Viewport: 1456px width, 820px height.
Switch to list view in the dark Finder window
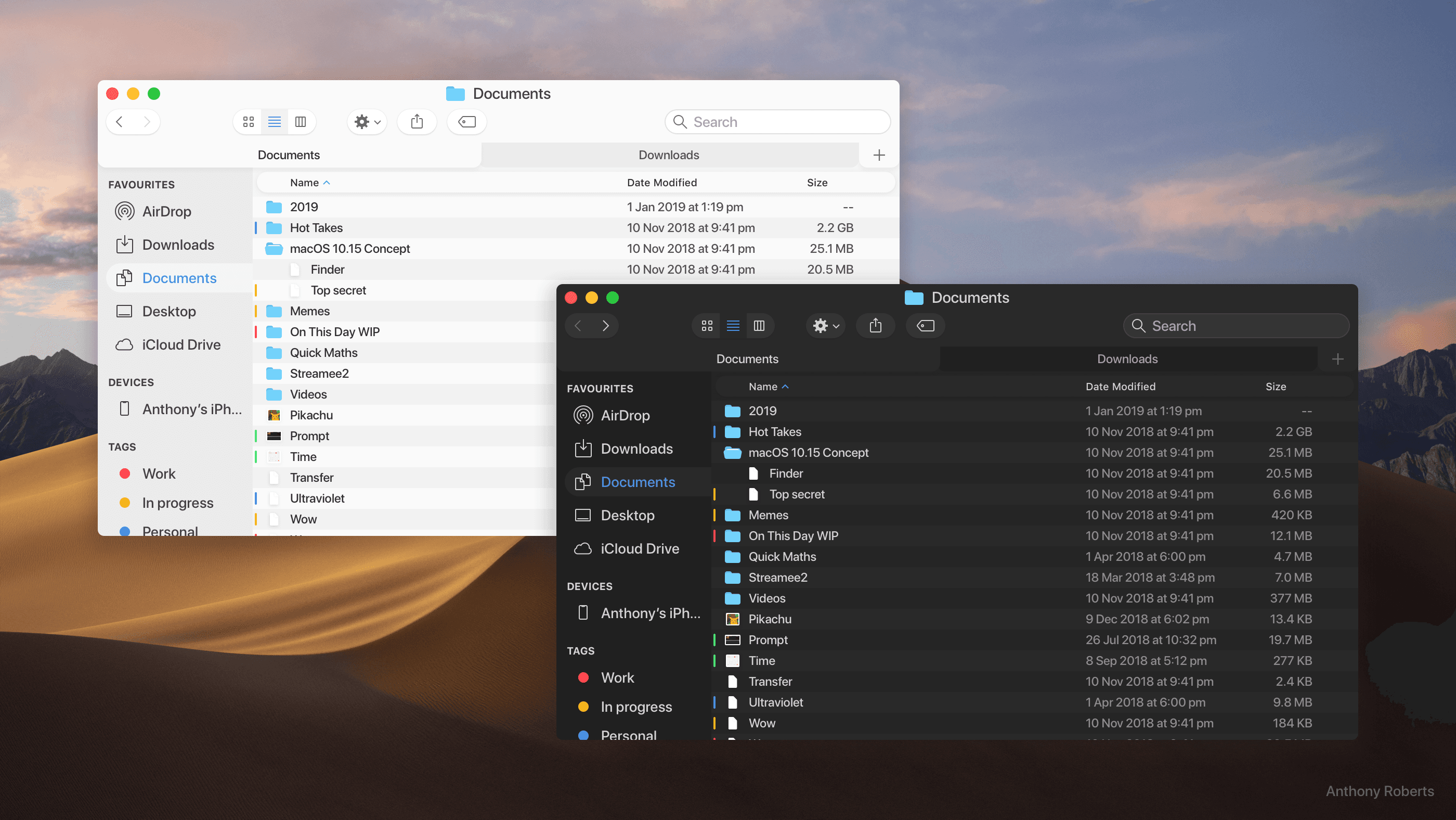pos(733,326)
